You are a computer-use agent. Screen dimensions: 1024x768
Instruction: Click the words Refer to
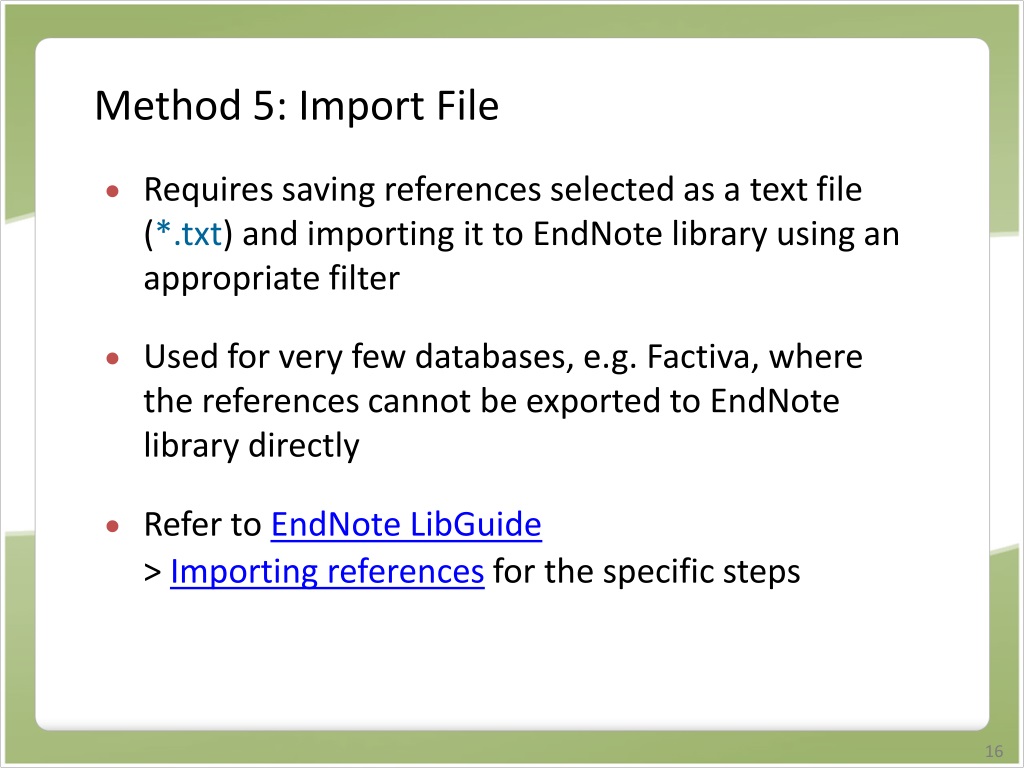[202, 524]
